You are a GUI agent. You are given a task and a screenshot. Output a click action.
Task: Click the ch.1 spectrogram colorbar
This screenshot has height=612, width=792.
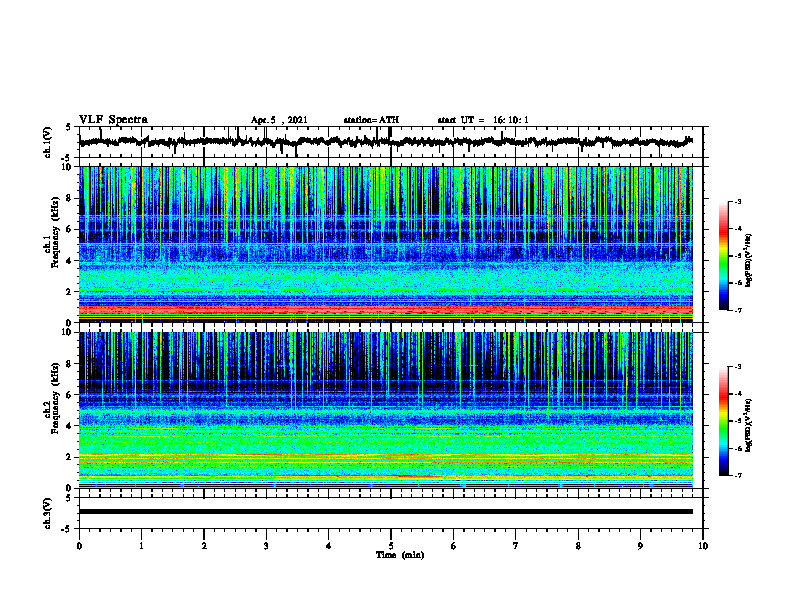[723, 256]
